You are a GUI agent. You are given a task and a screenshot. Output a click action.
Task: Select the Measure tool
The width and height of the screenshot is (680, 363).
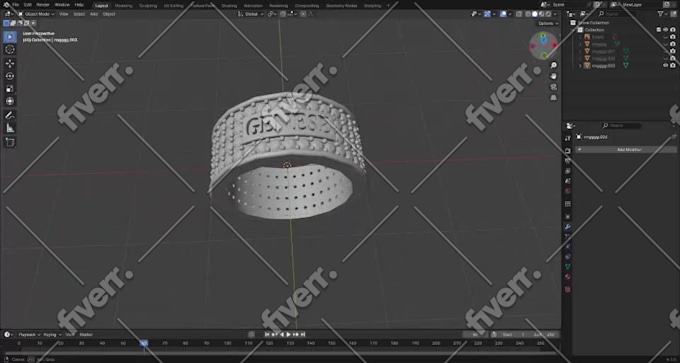tap(10, 128)
